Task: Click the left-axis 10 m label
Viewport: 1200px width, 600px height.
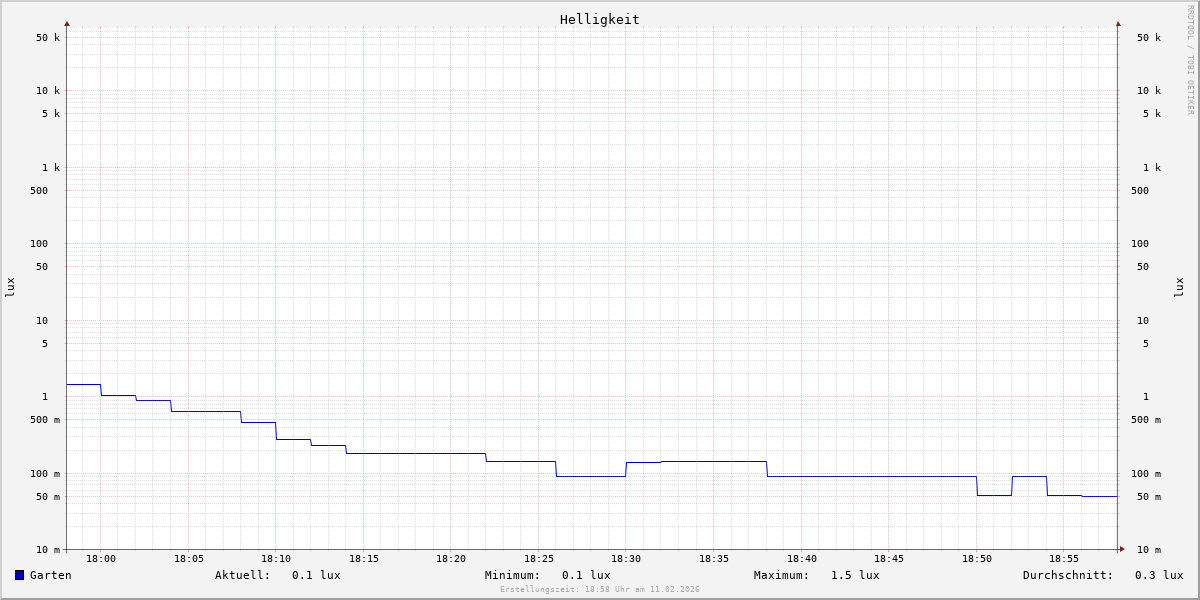Action: click(x=48, y=550)
